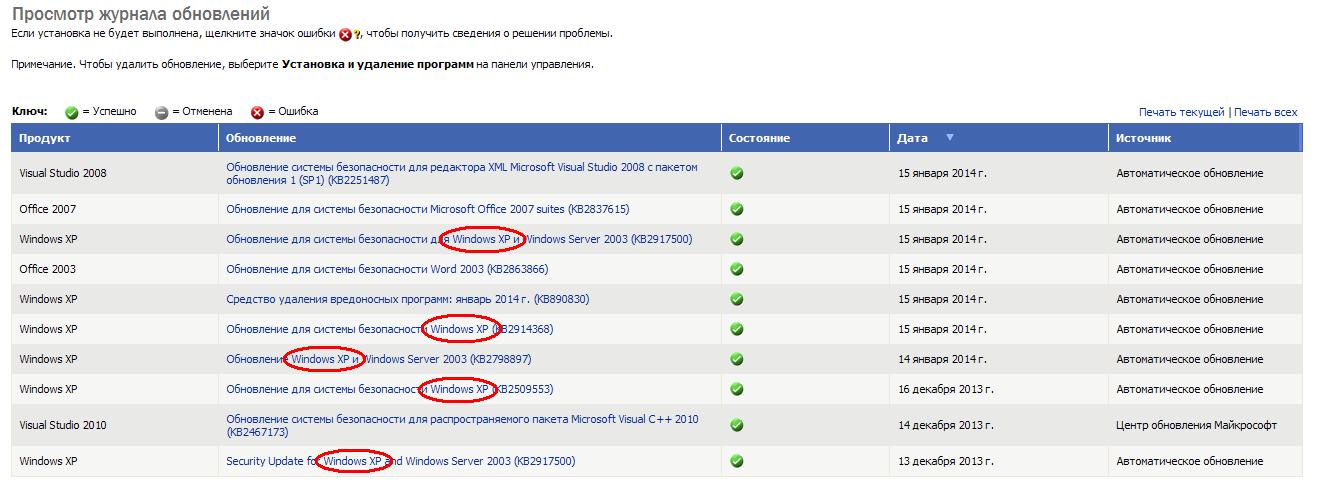Open the Печать текущей link
The width and height of the screenshot is (1324, 492).
click(x=1181, y=112)
